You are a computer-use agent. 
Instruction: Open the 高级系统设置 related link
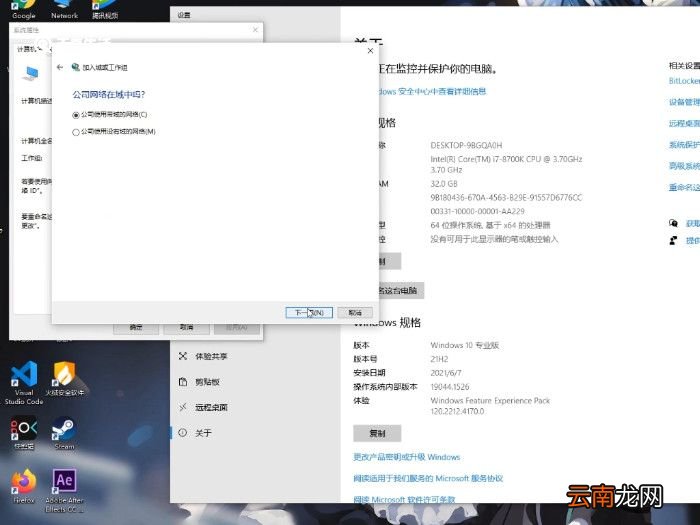[x=684, y=166]
